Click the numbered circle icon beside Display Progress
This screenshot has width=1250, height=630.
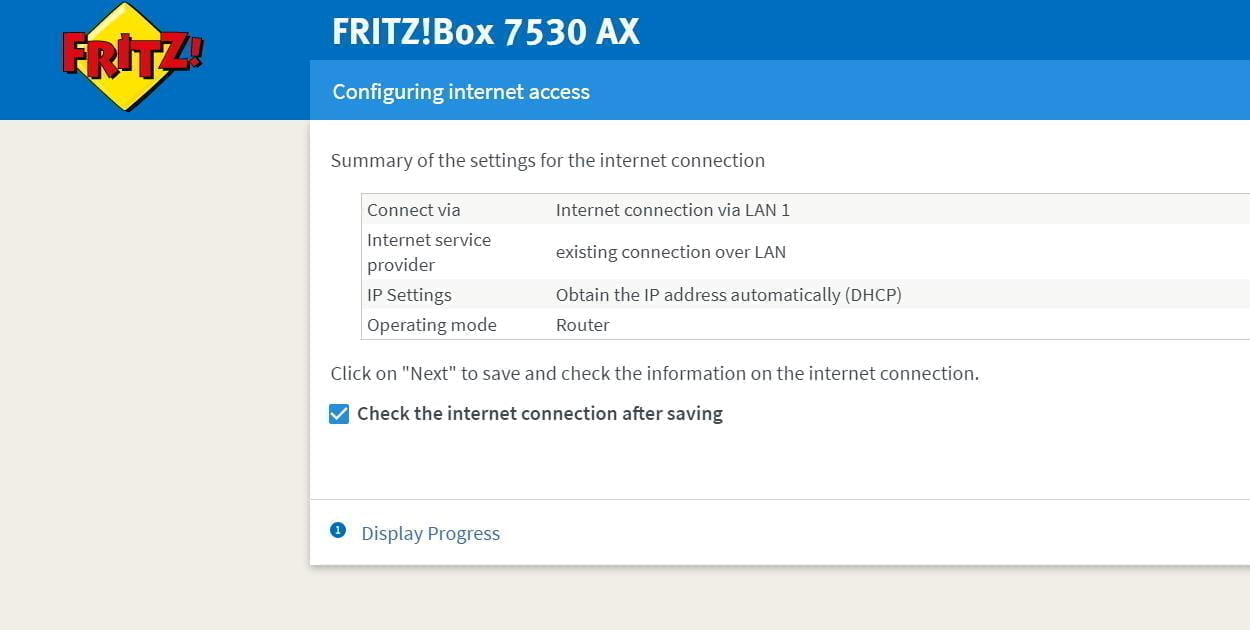(338, 530)
